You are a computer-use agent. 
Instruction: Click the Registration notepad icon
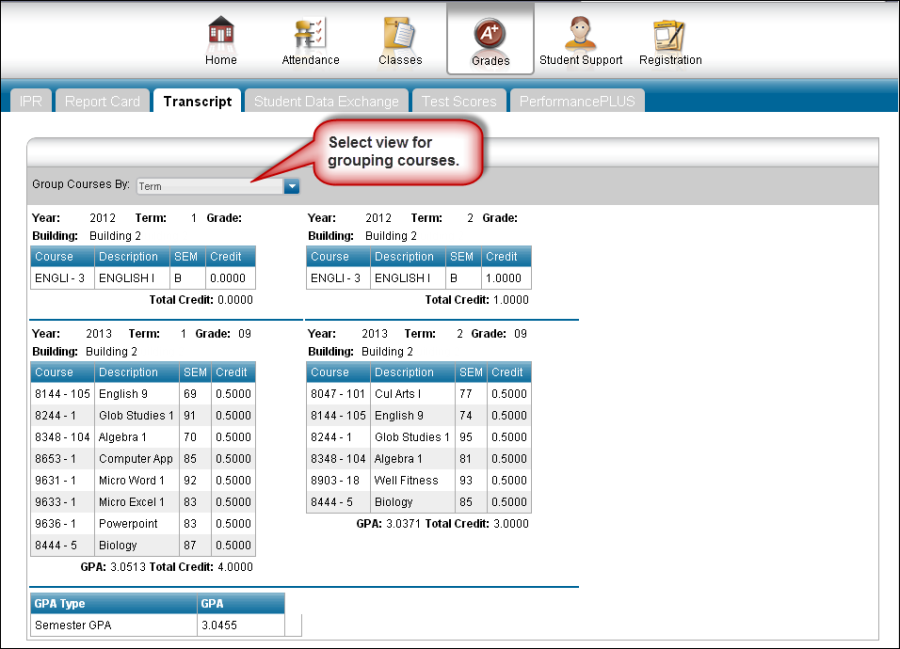point(670,33)
